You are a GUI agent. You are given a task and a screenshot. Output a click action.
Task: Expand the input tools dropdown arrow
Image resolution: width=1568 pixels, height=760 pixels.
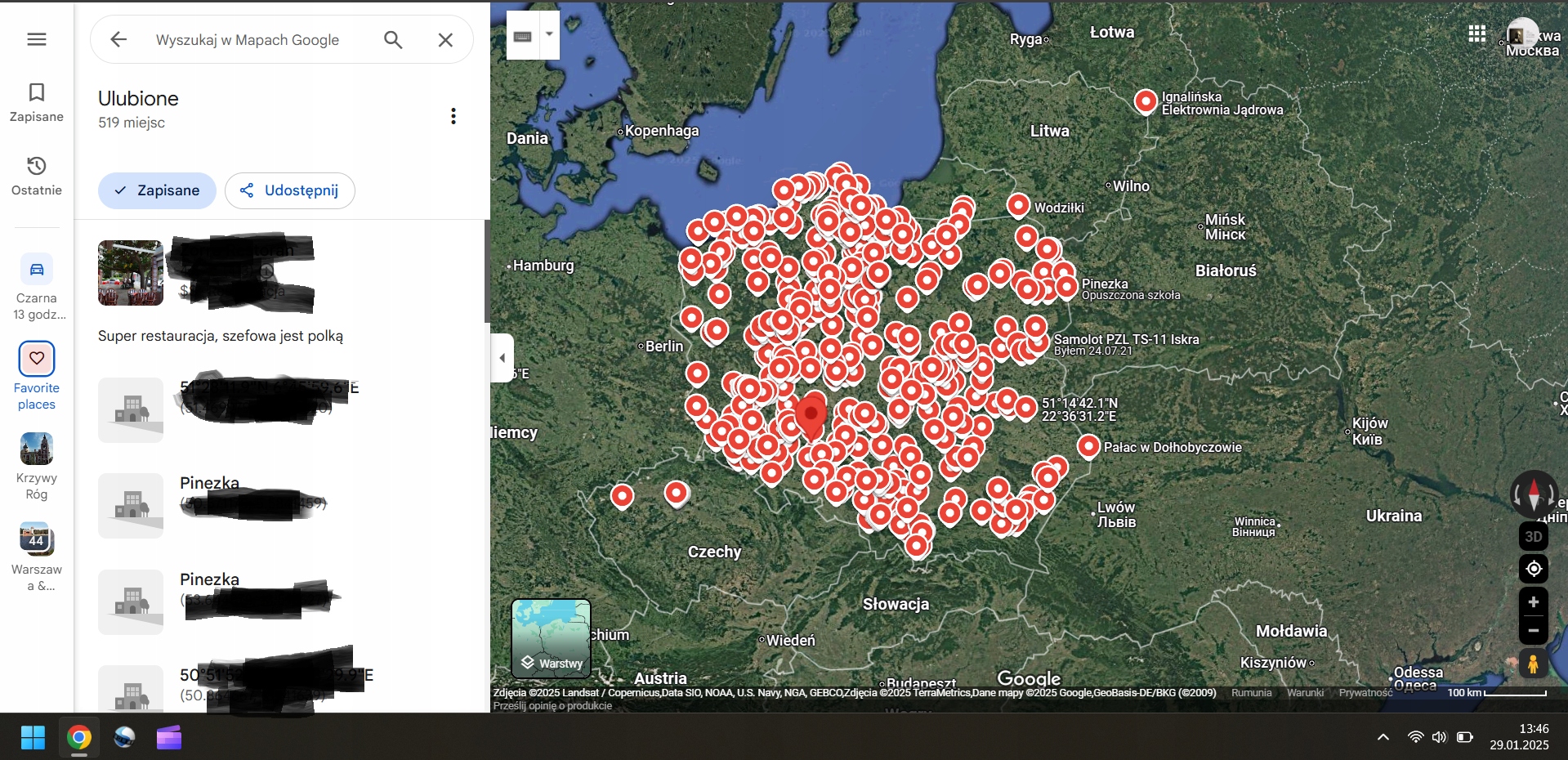pyautogui.click(x=549, y=34)
